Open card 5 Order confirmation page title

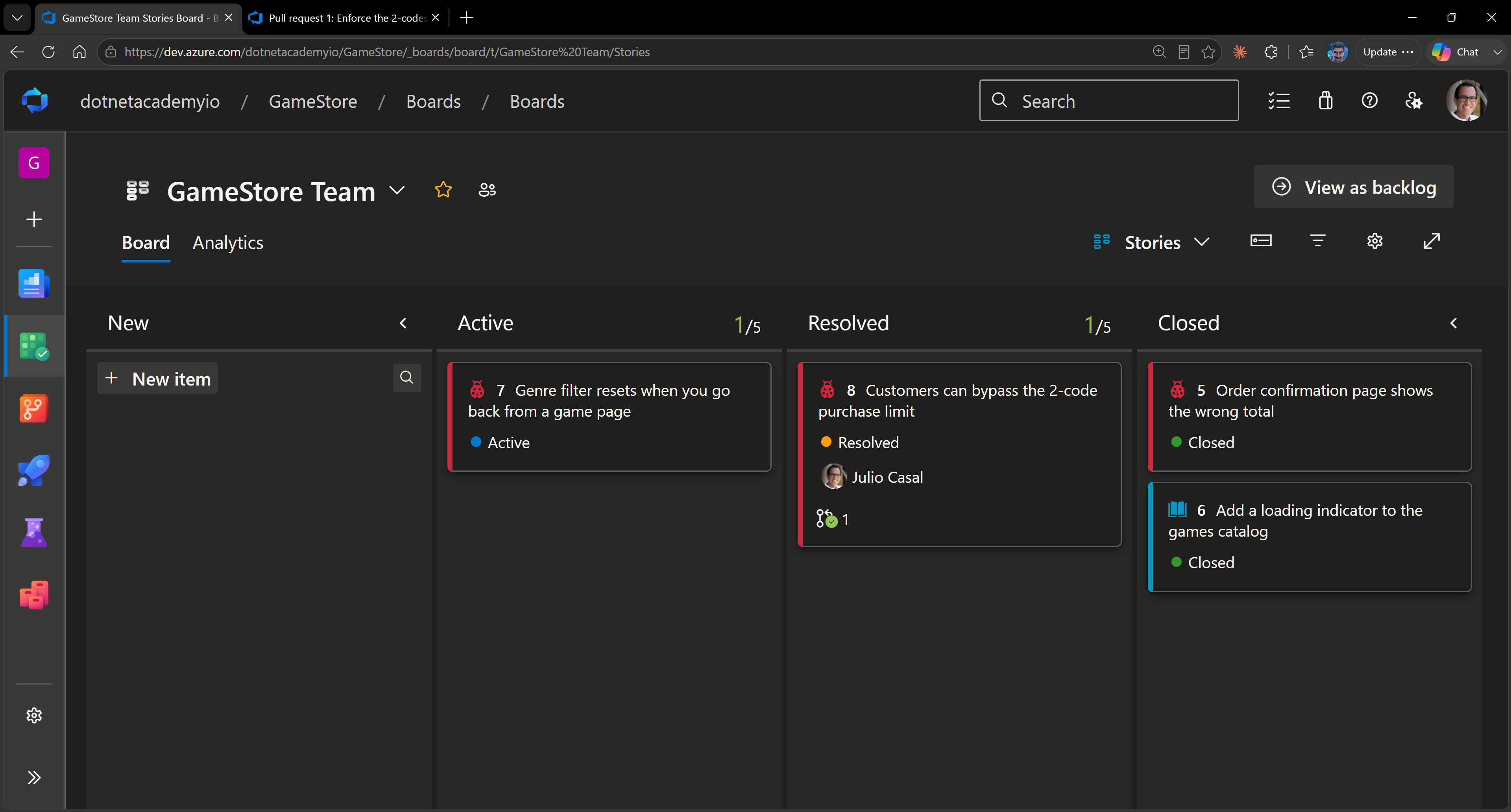coord(1300,401)
